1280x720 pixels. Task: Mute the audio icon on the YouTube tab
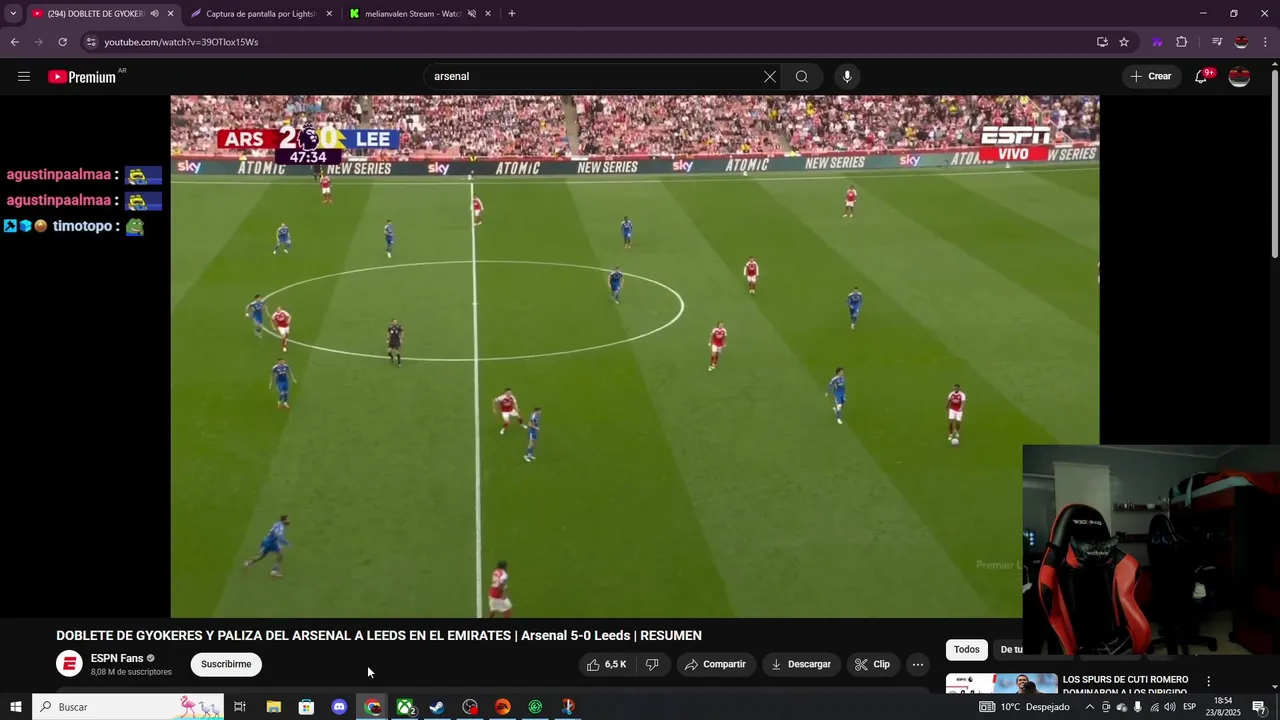tap(154, 14)
